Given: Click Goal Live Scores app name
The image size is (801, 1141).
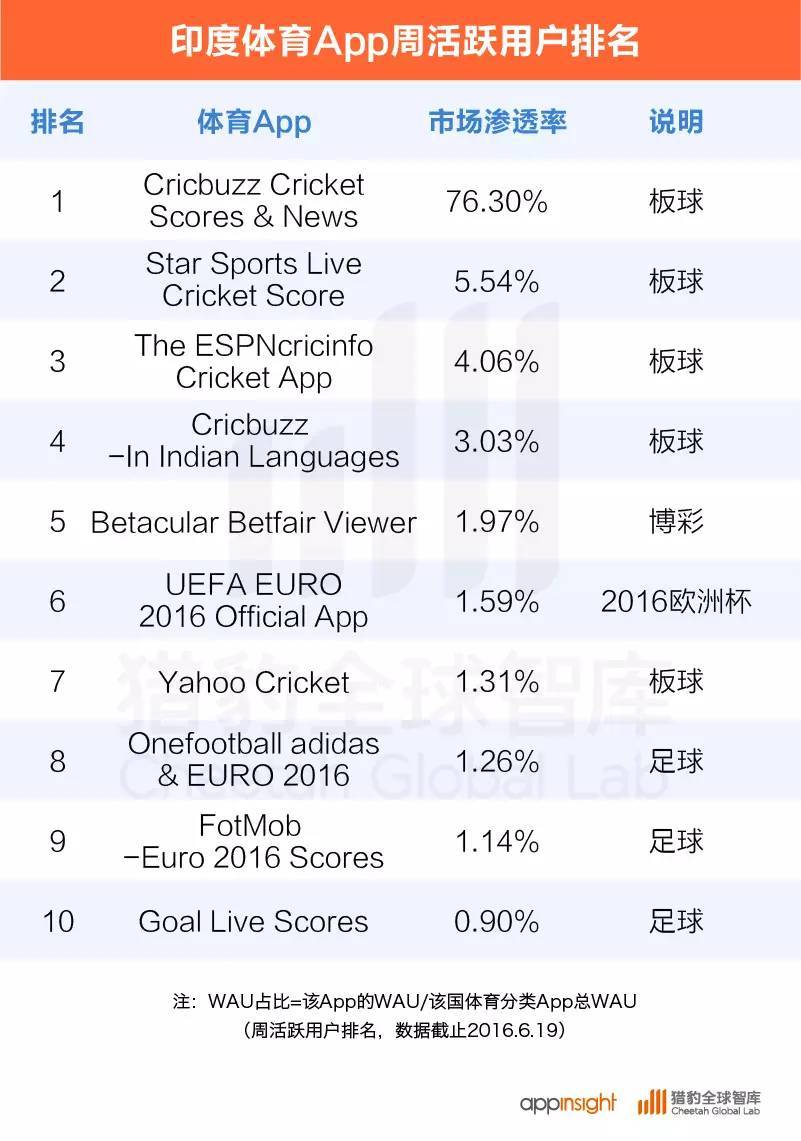Looking at the screenshot, I should [x=253, y=921].
